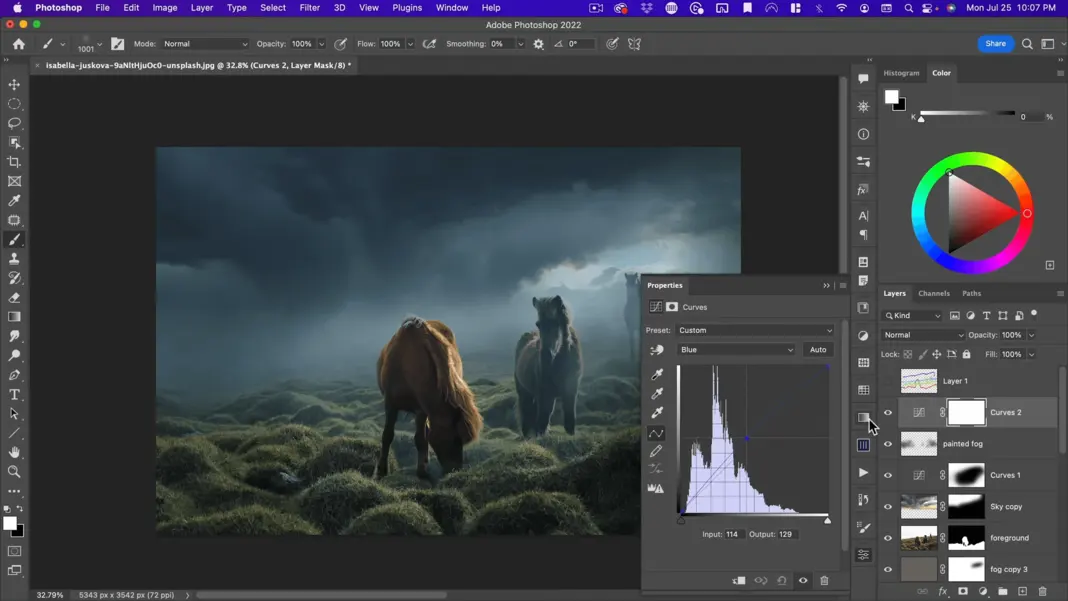Screen dimensions: 1068x601
Task: Delete the adjustment in Properties panel
Action: (824, 581)
